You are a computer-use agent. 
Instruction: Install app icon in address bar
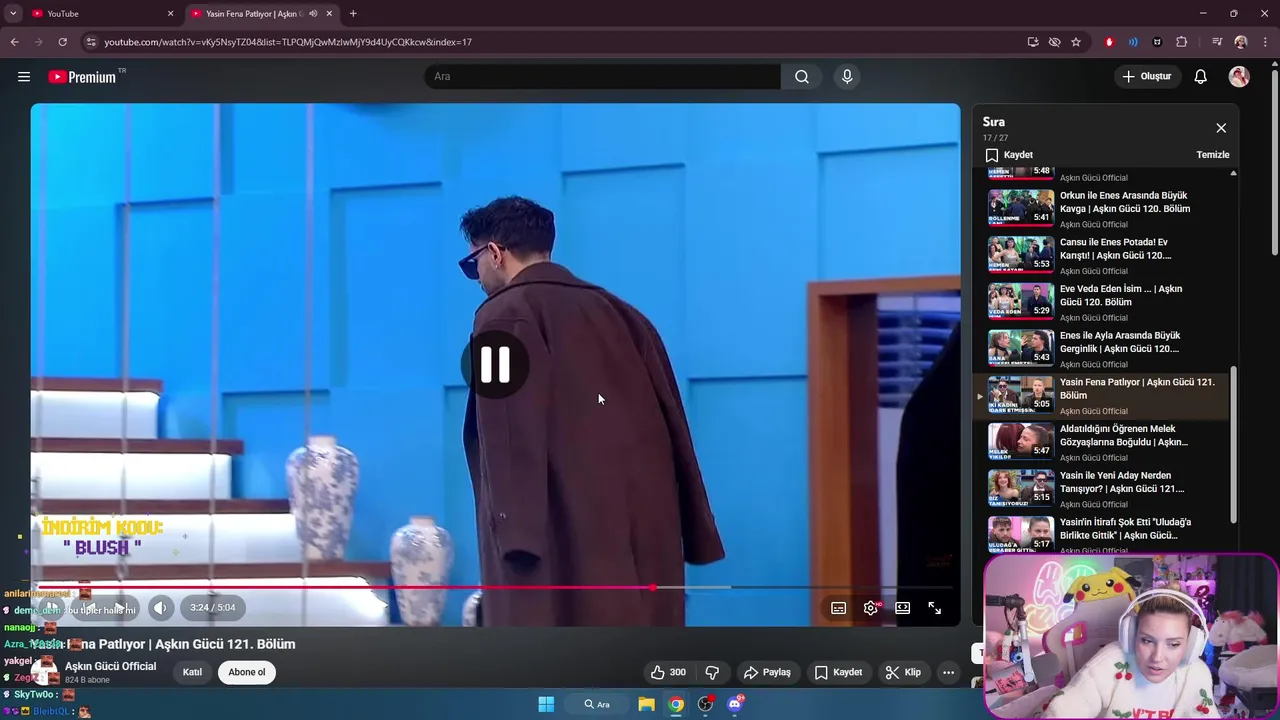pyautogui.click(x=1033, y=42)
